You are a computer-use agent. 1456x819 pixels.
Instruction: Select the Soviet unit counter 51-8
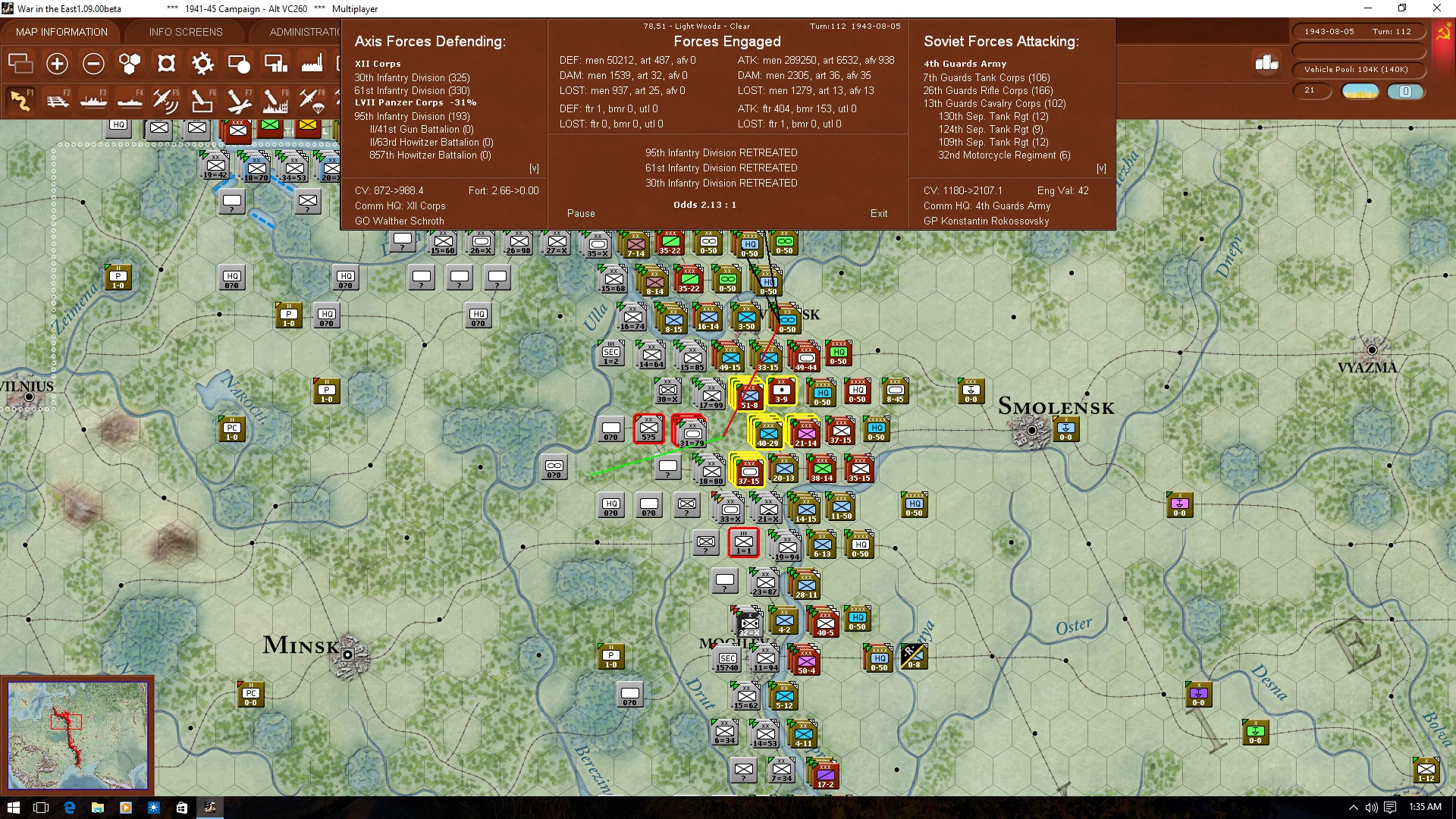coord(748,395)
